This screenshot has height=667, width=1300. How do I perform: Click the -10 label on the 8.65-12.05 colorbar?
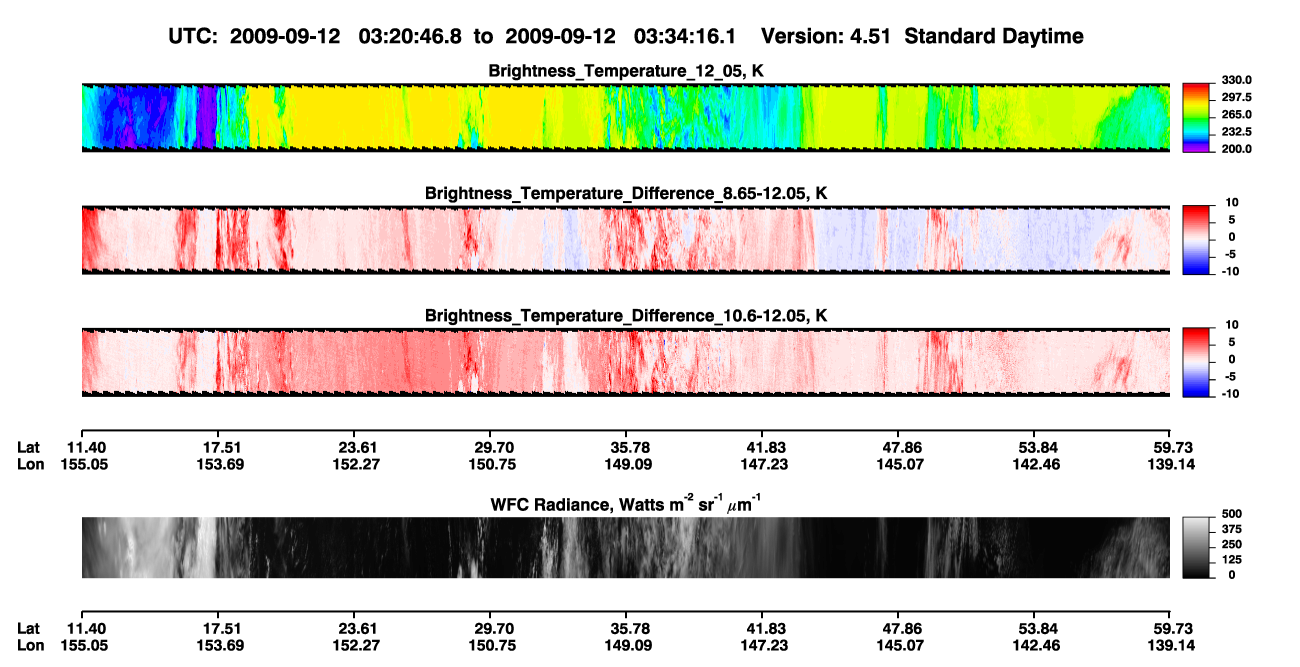pyautogui.click(x=1230, y=272)
